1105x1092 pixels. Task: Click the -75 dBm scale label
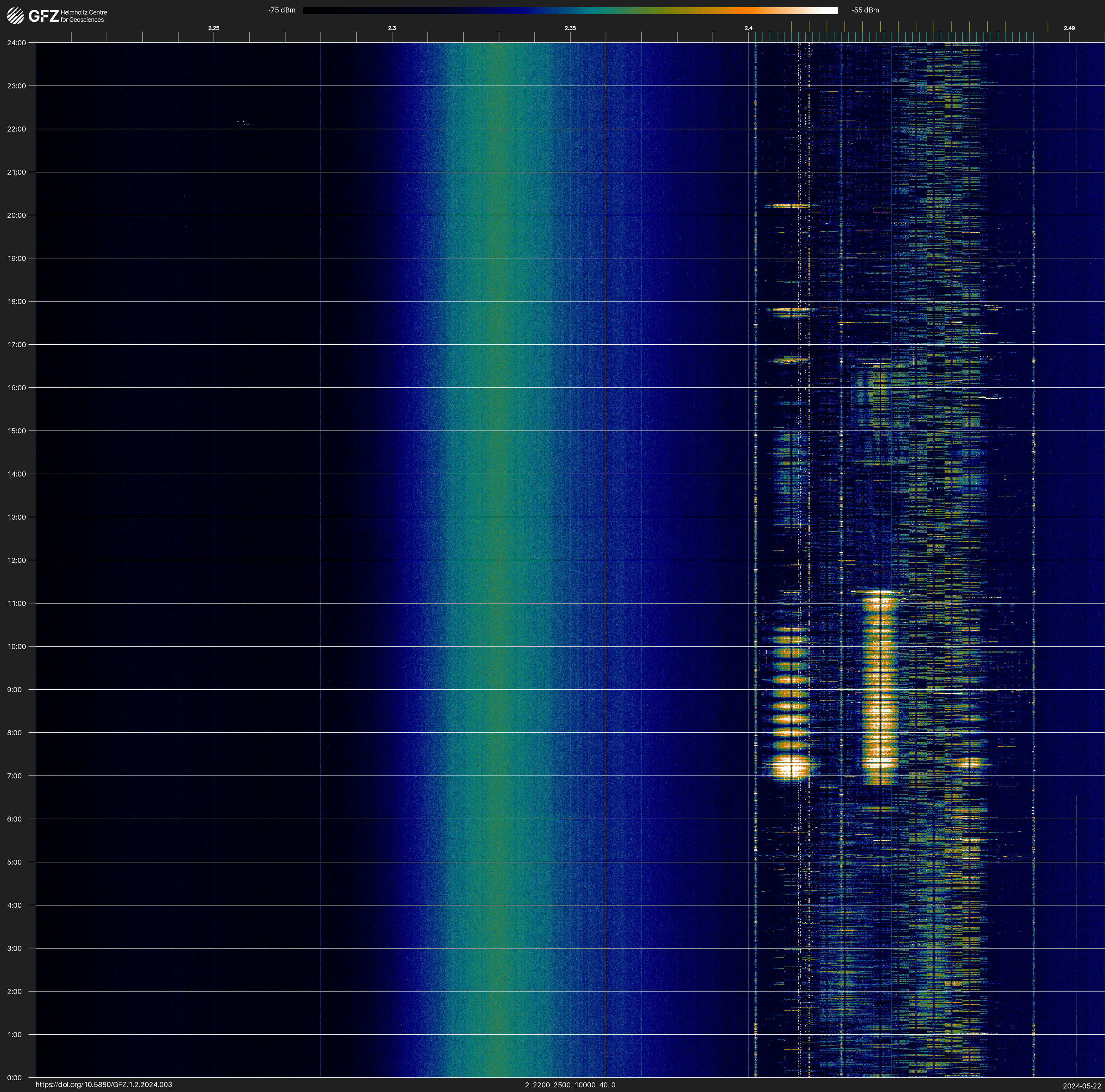tap(282, 10)
